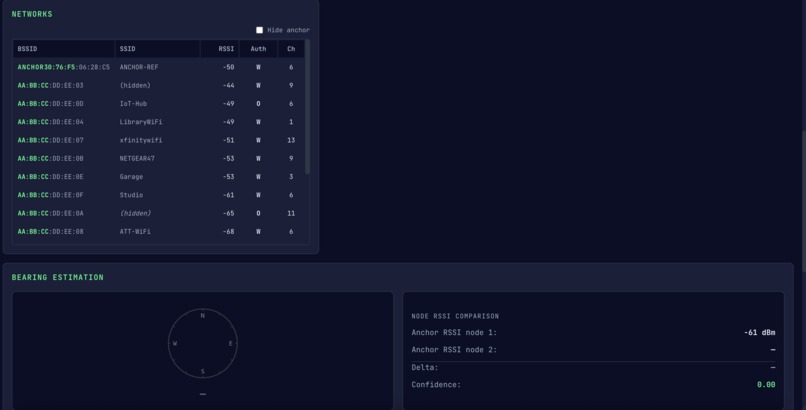The width and height of the screenshot is (806, 410).
Task: Click BSSID AA:BB:CC:DD:EE:0A
Action: [50, 213]
